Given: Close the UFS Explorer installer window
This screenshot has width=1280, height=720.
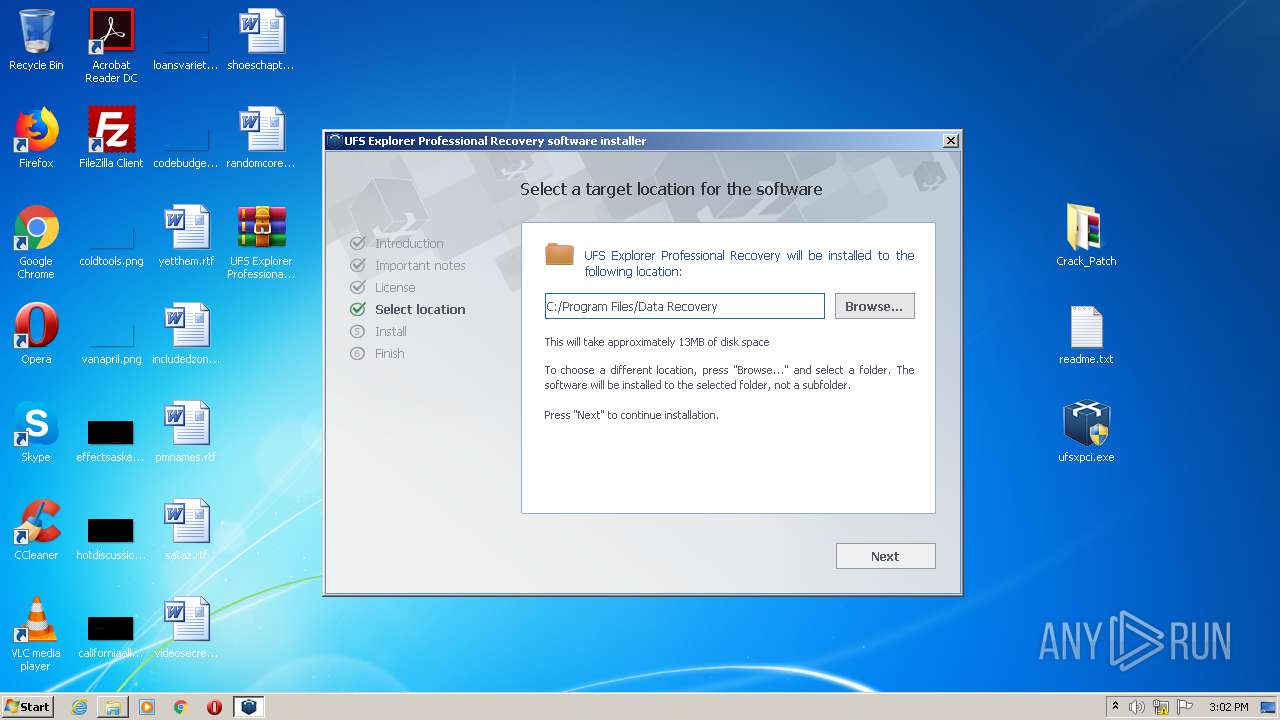Looking at the screenshot, I should [x=951, y=141].
